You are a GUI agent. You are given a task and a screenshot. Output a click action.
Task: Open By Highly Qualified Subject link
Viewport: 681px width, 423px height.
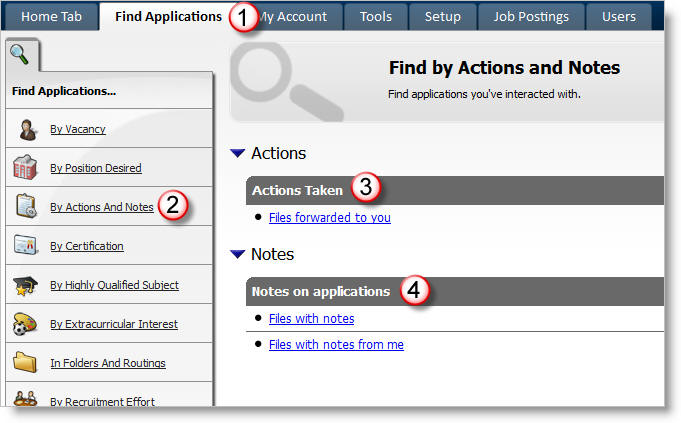114,285
